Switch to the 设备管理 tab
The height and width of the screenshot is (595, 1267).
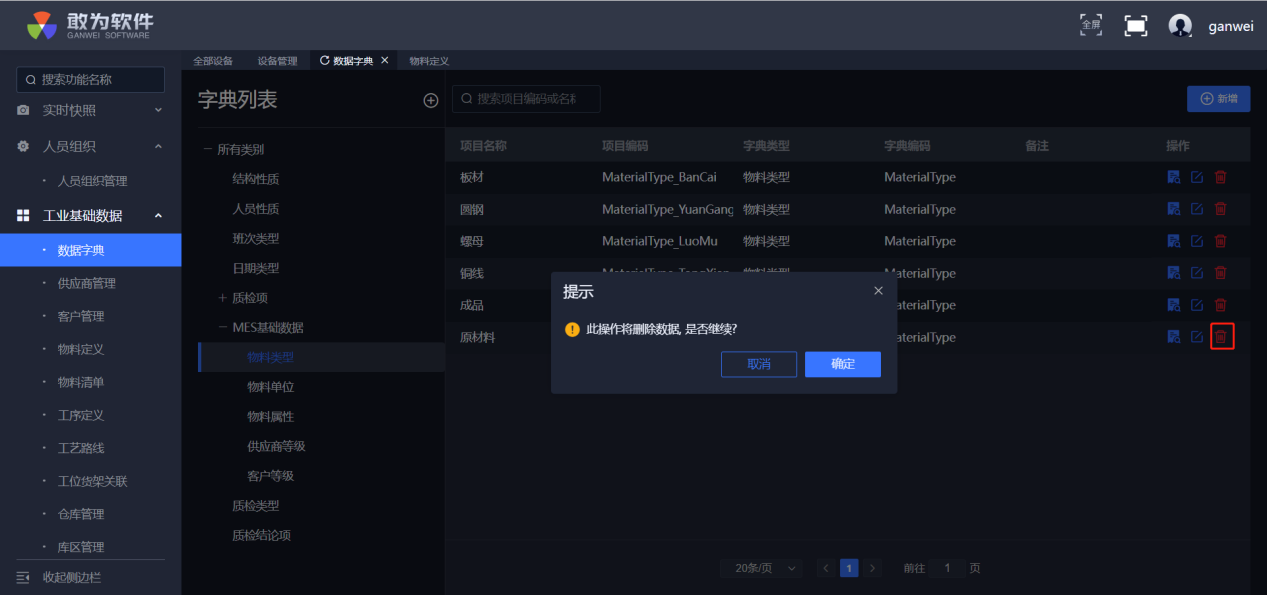point(277,61)
